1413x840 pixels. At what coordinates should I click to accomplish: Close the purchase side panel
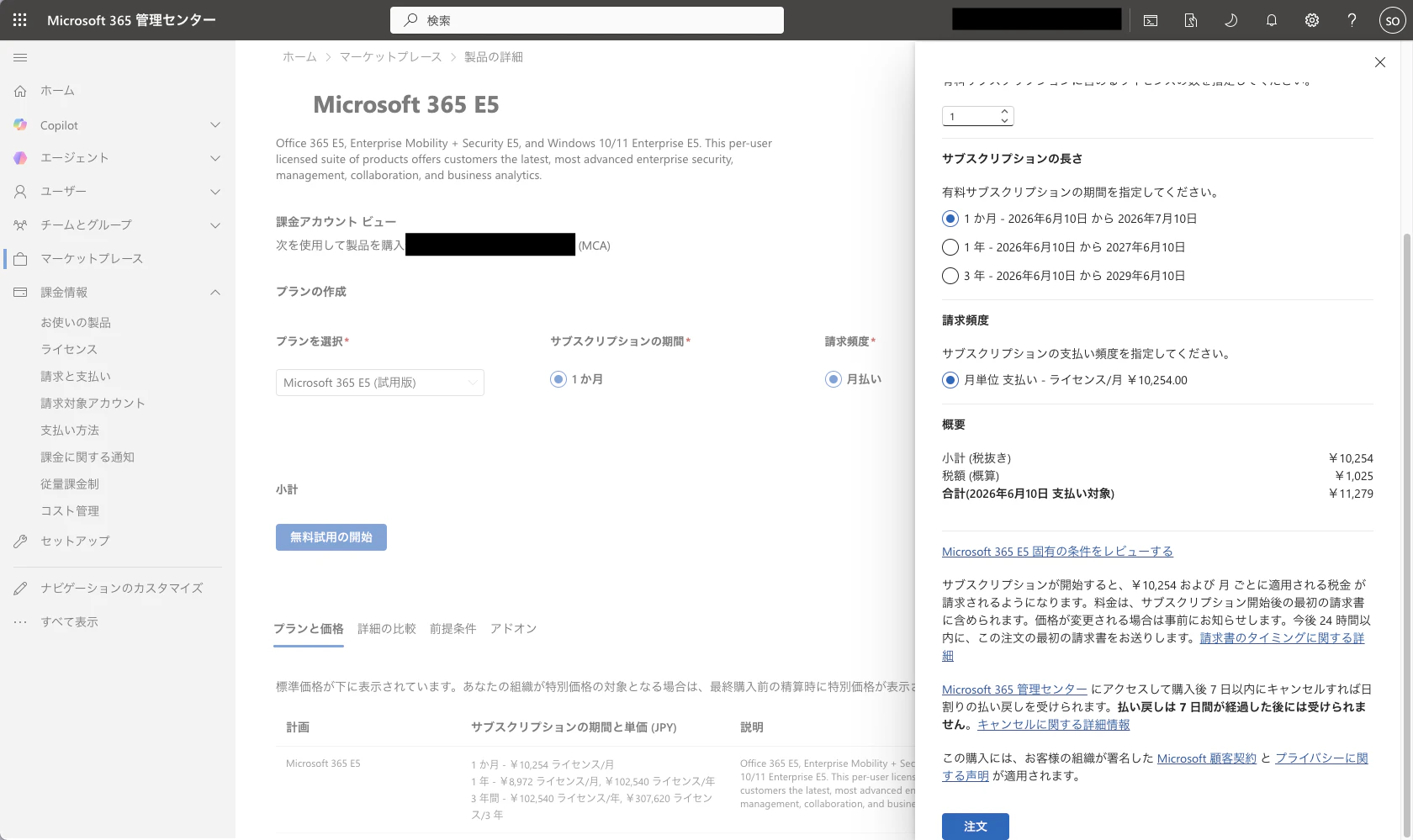coord(1380,62)
